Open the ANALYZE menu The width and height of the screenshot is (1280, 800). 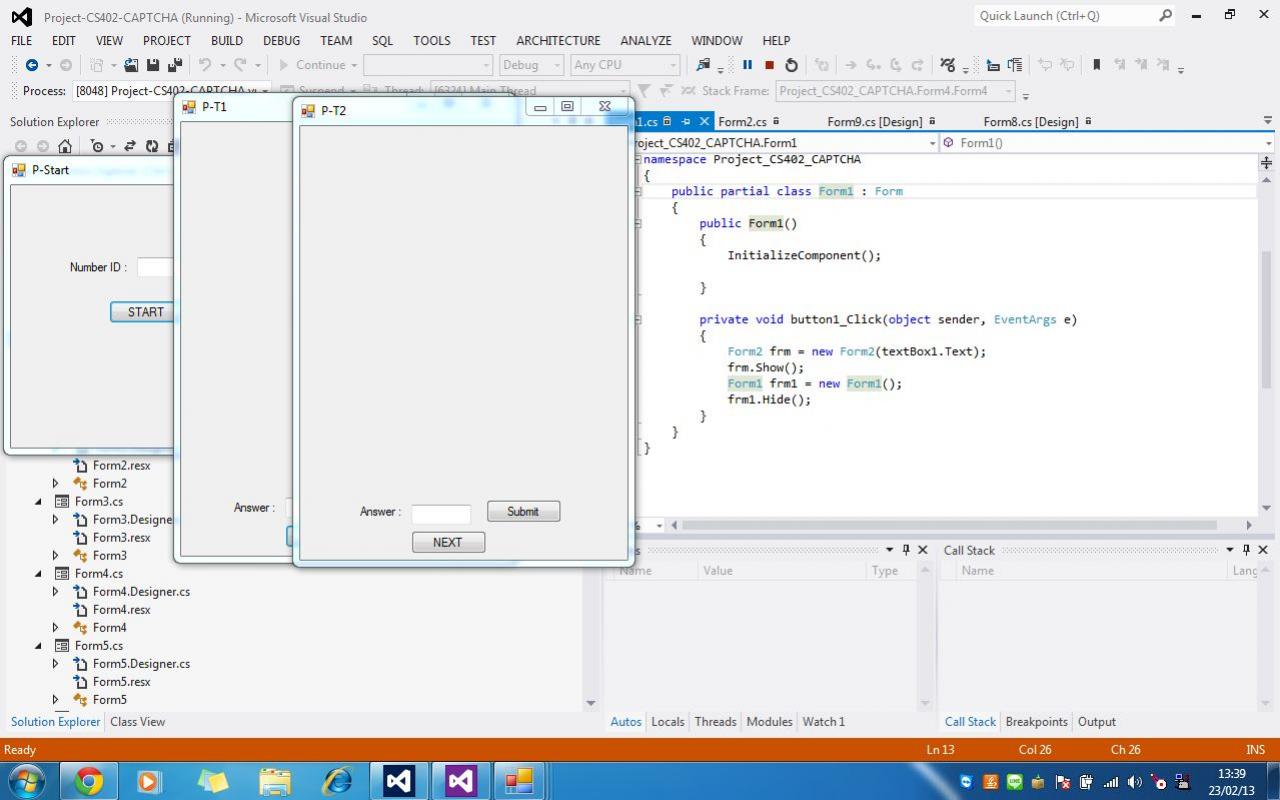[x=646, y=41]
